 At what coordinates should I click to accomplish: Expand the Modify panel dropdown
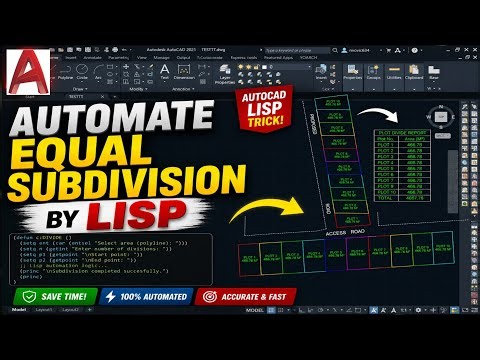tap(138, 89)
